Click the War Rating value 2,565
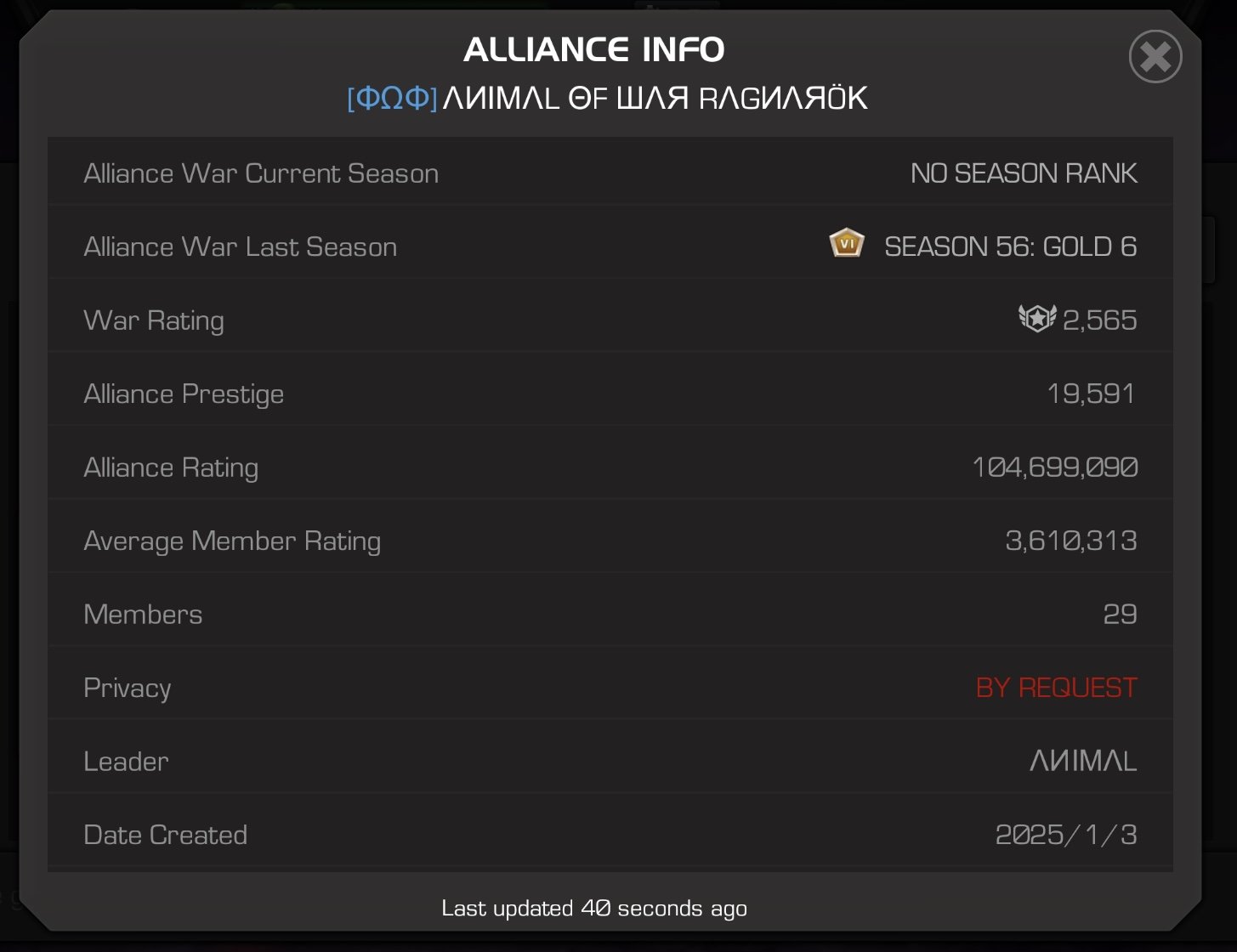 [x=1099, y=320]
